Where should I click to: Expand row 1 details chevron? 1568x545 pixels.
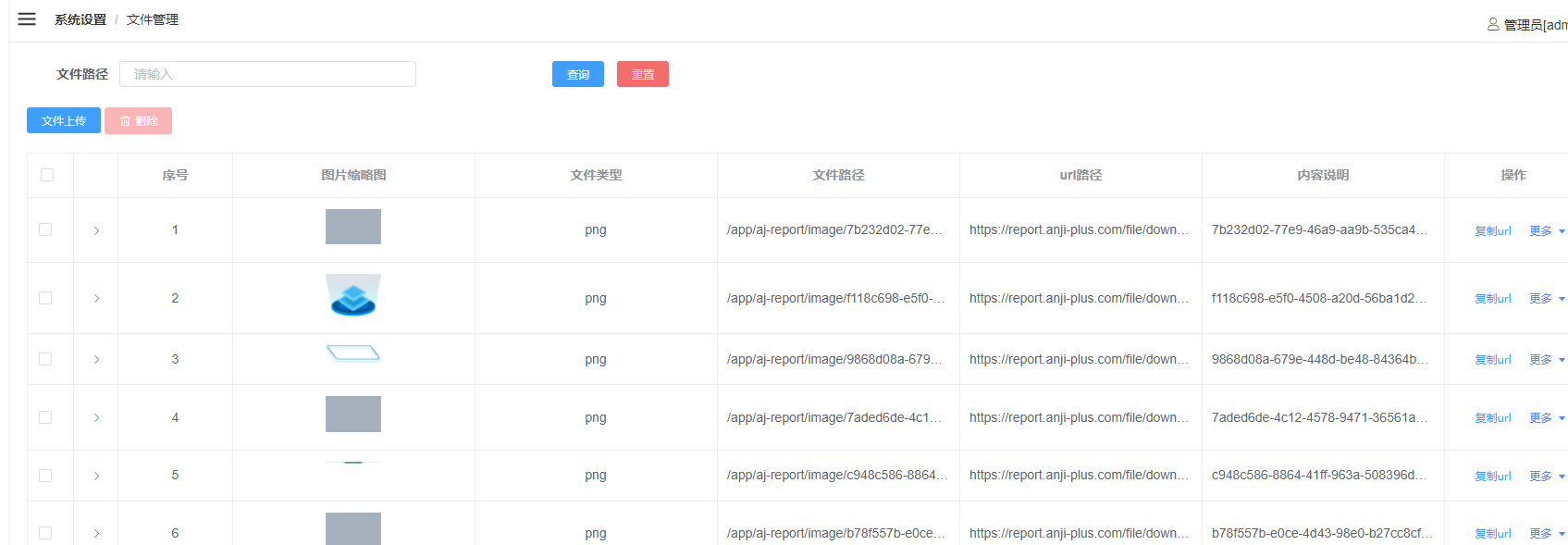[96, 230]
